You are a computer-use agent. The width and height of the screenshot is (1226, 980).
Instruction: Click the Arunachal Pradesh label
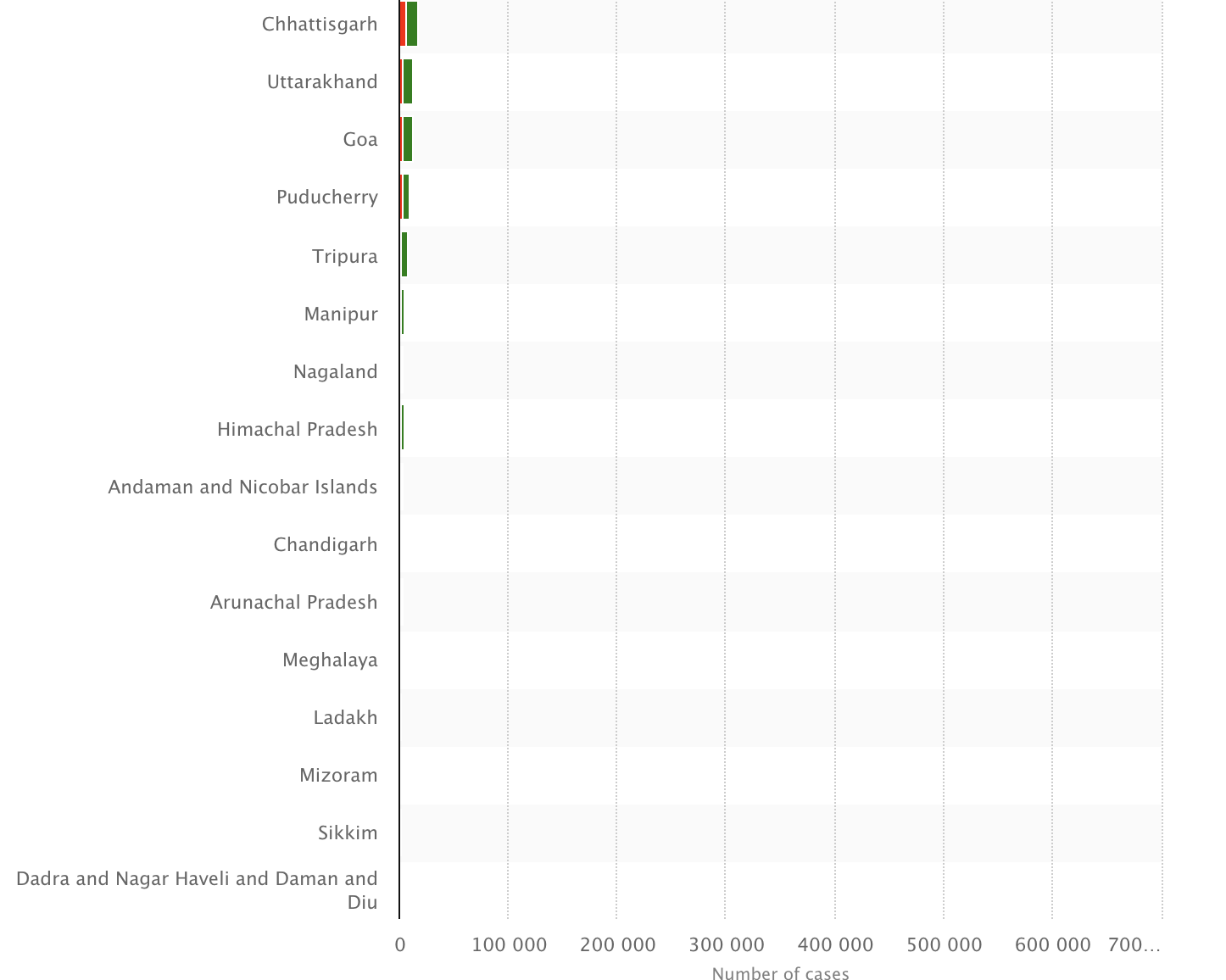(x=294, y=602)
